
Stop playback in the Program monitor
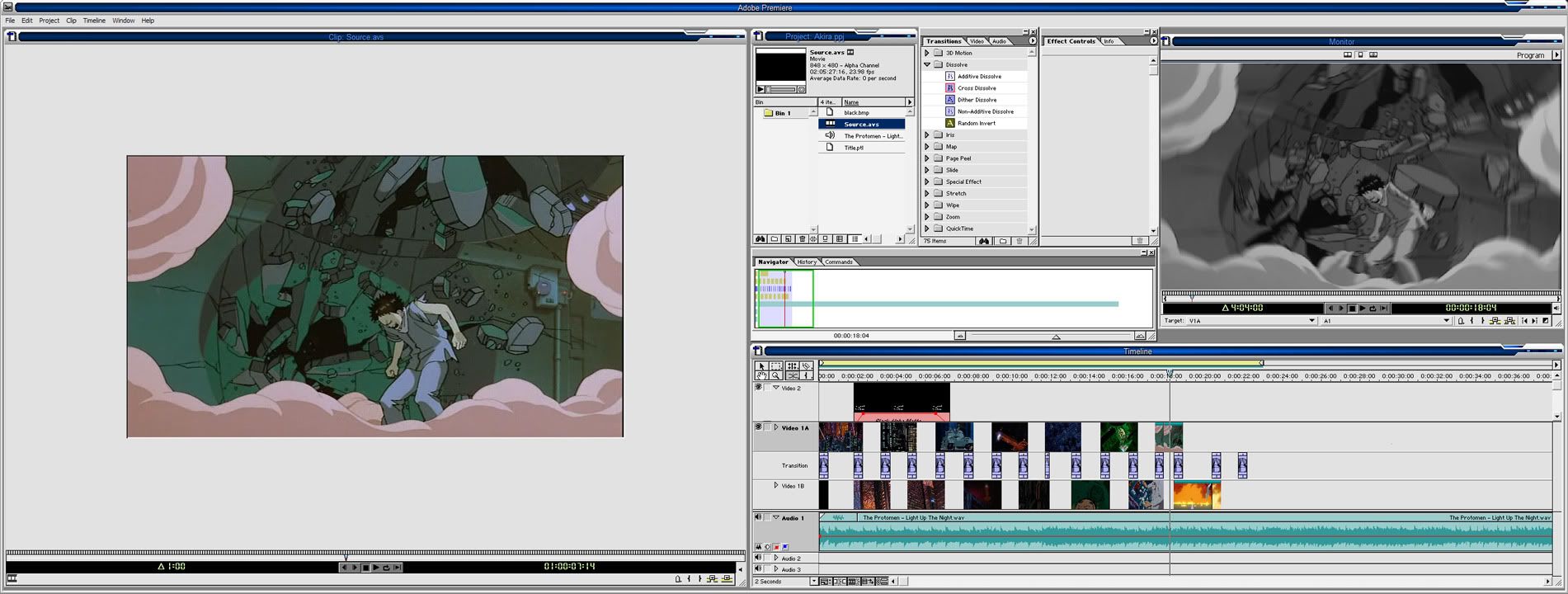1352,308
